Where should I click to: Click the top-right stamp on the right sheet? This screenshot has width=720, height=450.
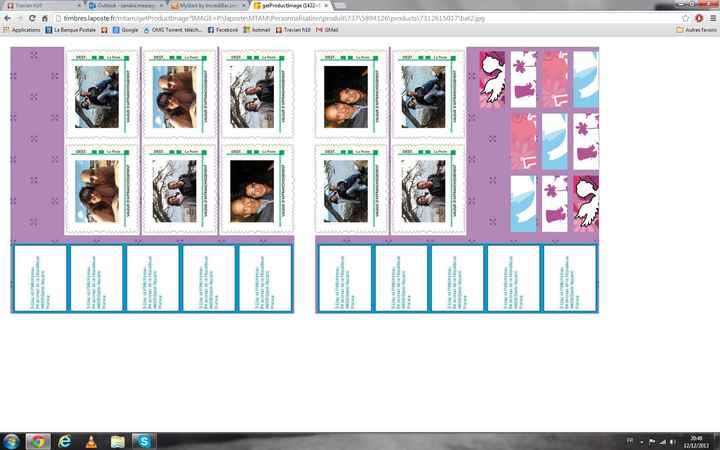click(428, 94)
